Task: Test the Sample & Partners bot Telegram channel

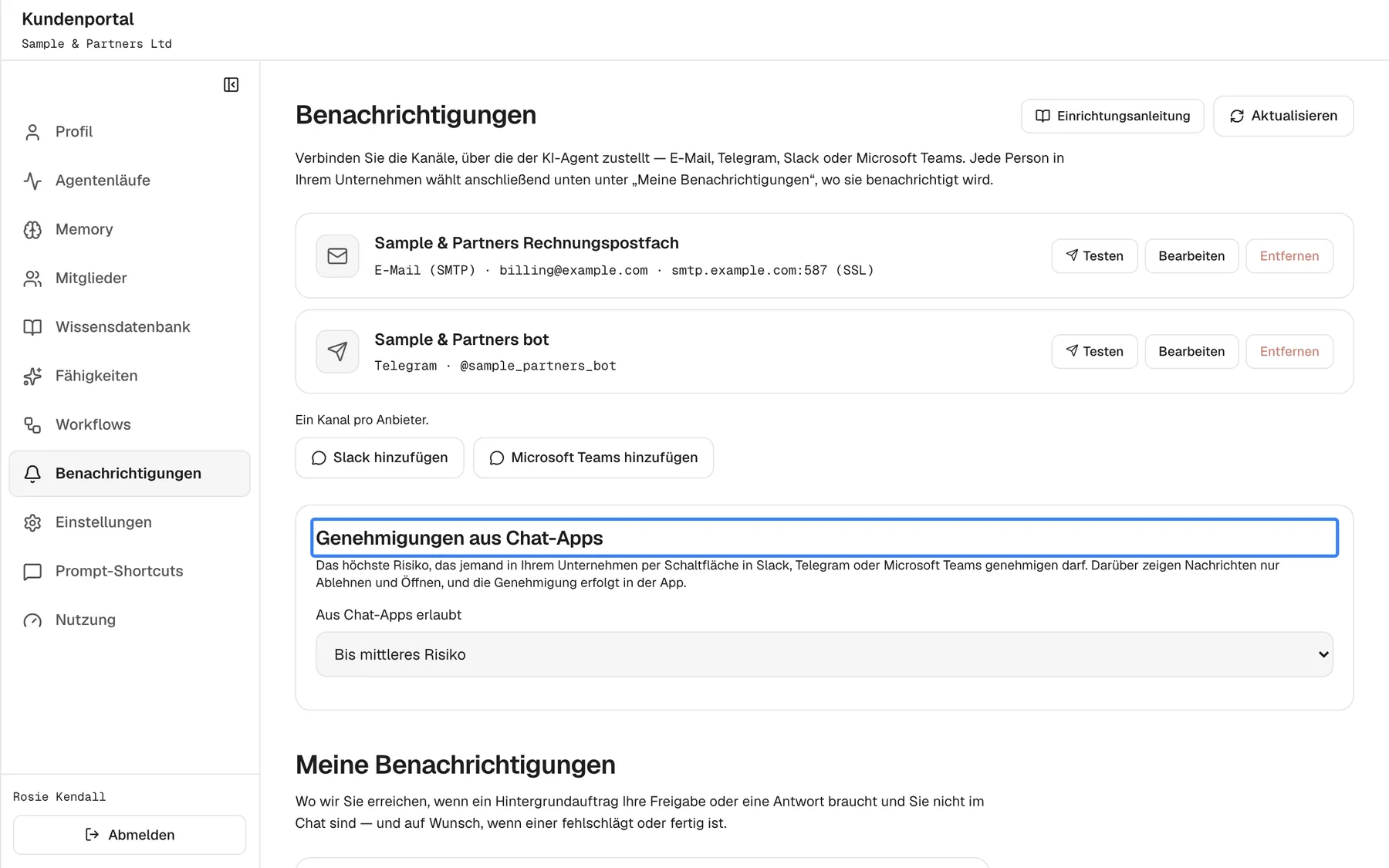Action: point(1094,352)
